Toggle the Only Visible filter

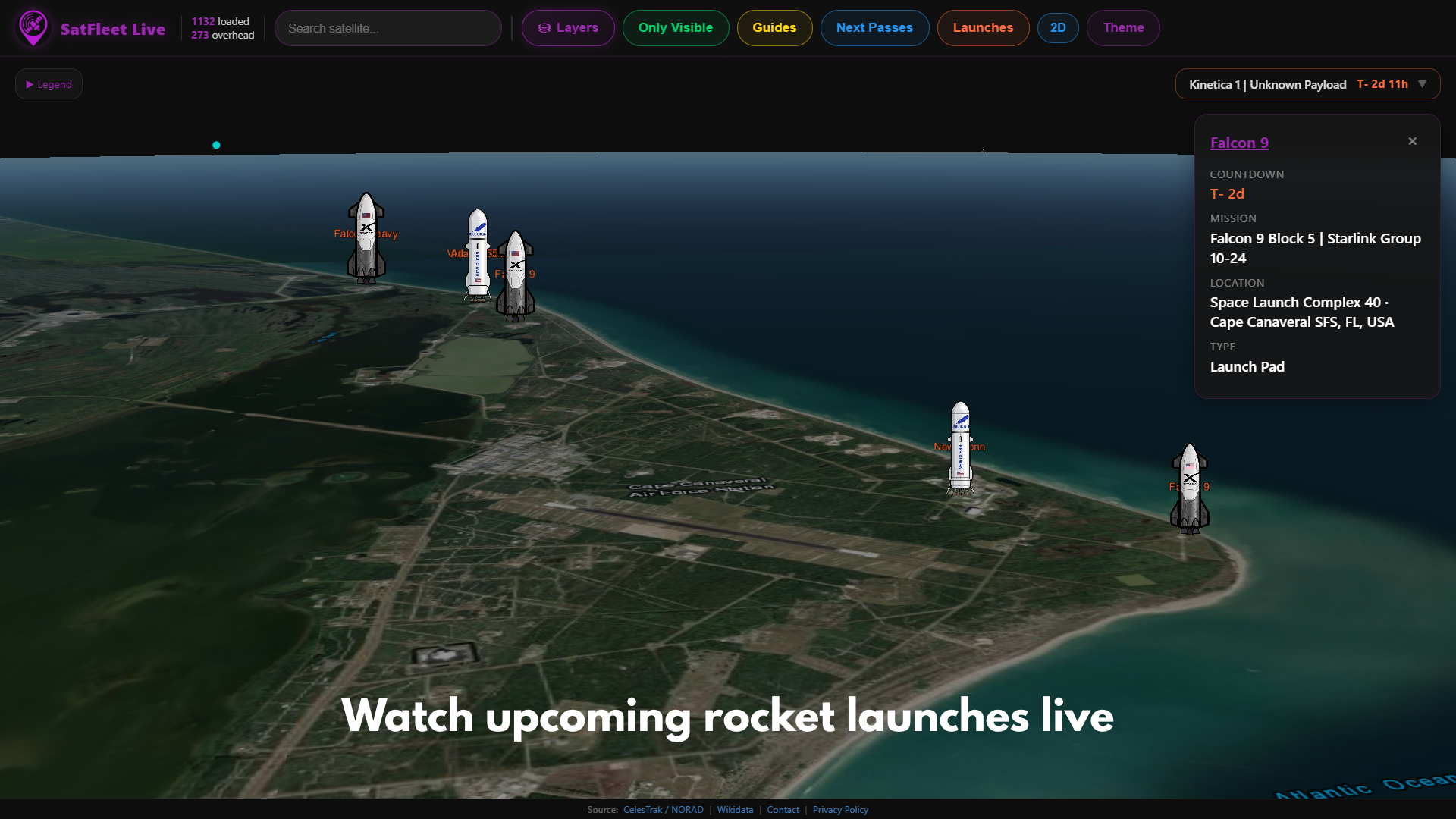coord(675,28)
